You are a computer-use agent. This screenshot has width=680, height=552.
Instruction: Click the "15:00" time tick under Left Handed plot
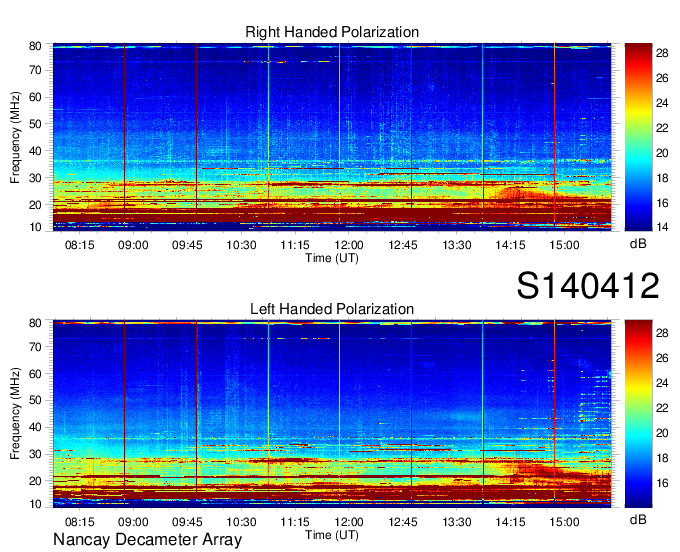click(564, 522)
